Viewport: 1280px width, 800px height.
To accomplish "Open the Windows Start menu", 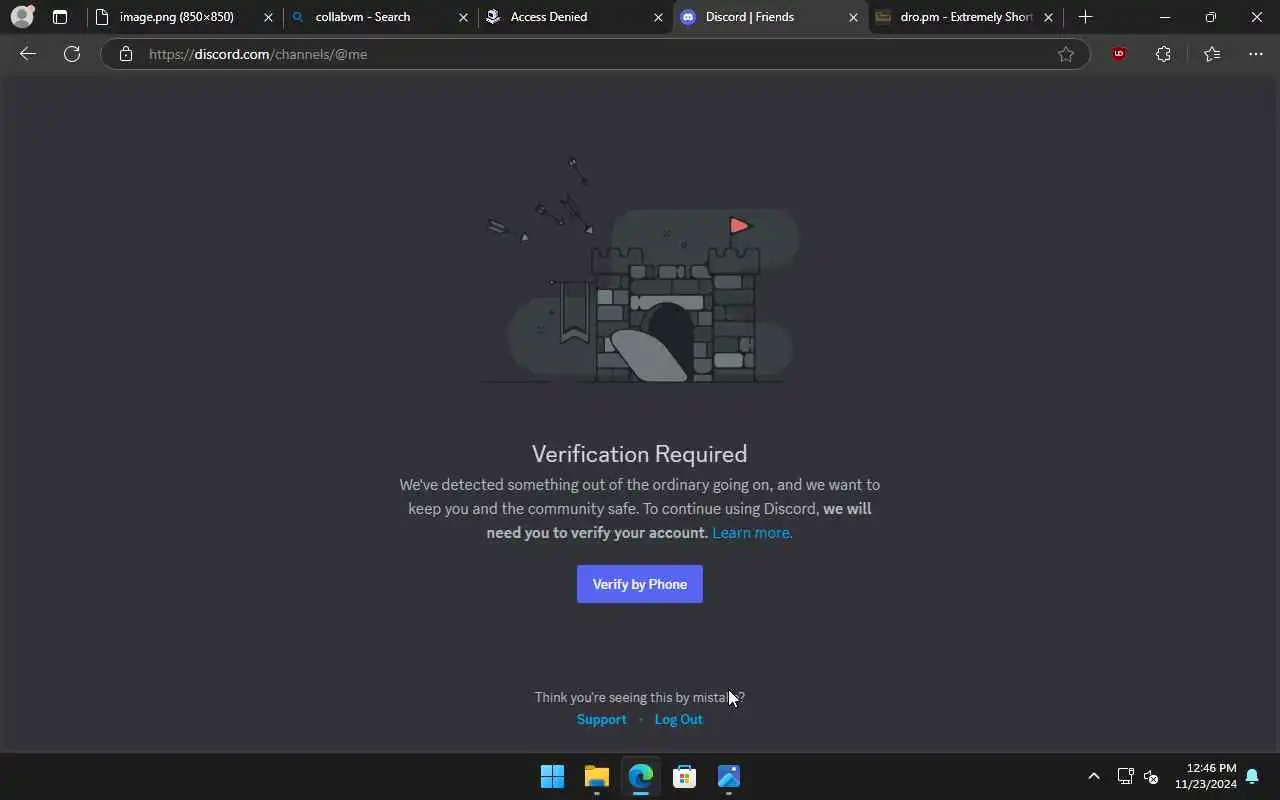I will pos(552,776).
